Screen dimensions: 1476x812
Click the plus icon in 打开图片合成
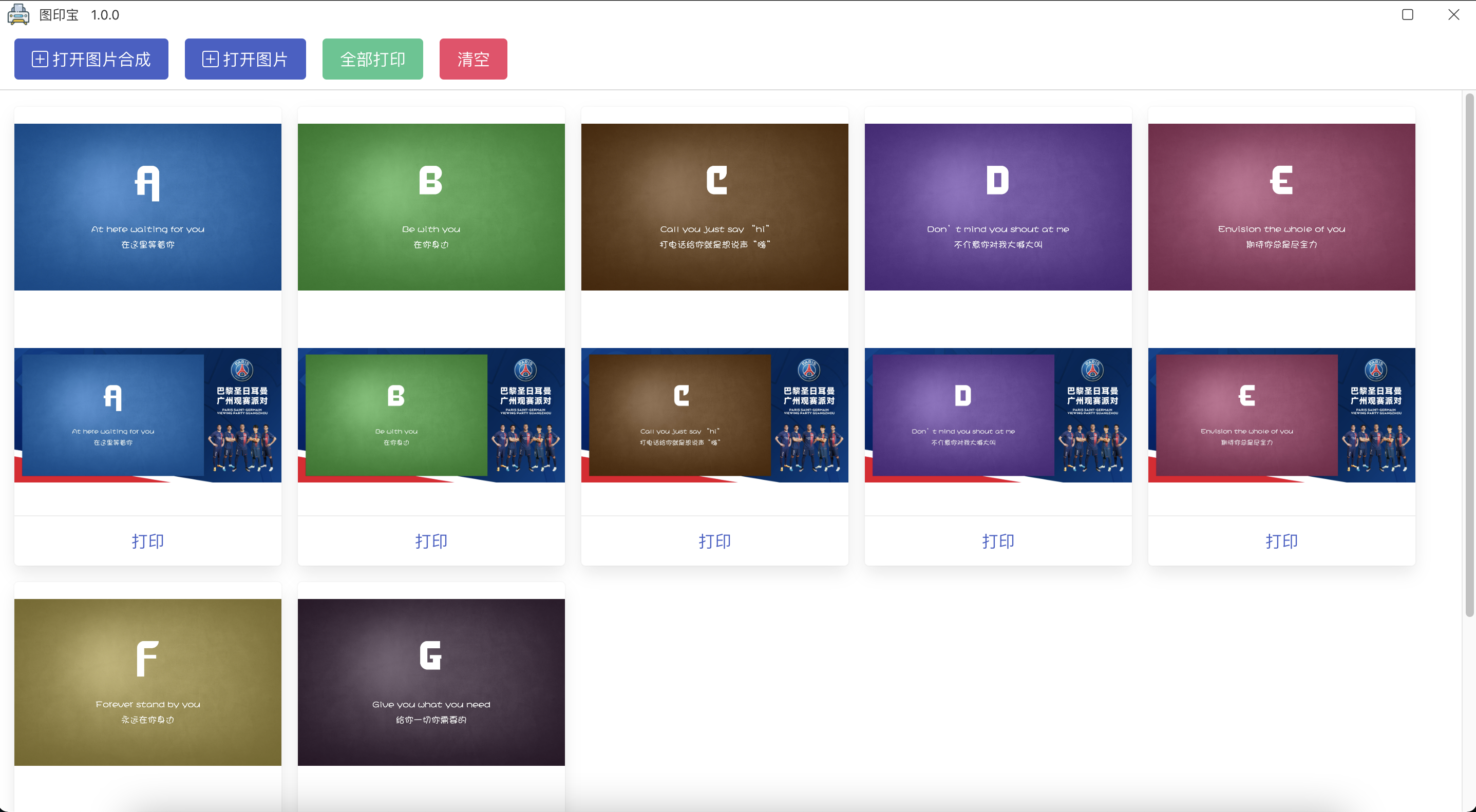click(40, 59)
